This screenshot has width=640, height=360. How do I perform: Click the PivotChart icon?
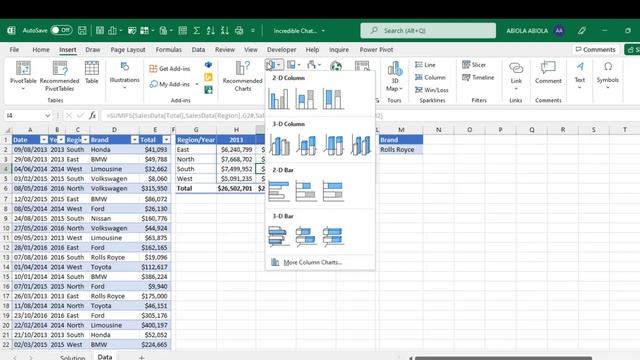pyautogui.click(x=362, y=66)
